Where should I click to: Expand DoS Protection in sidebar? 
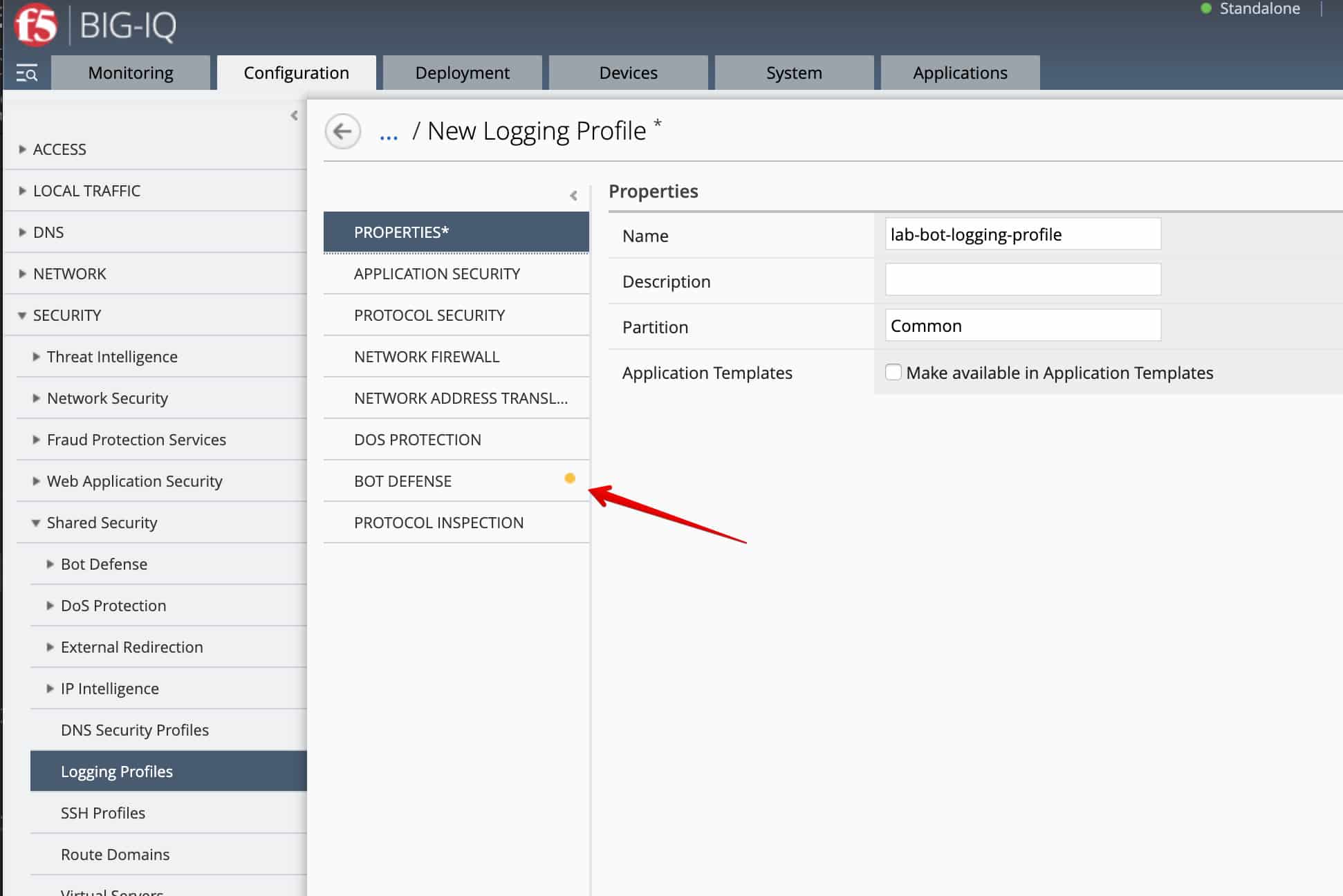click(x=50, y=606)
